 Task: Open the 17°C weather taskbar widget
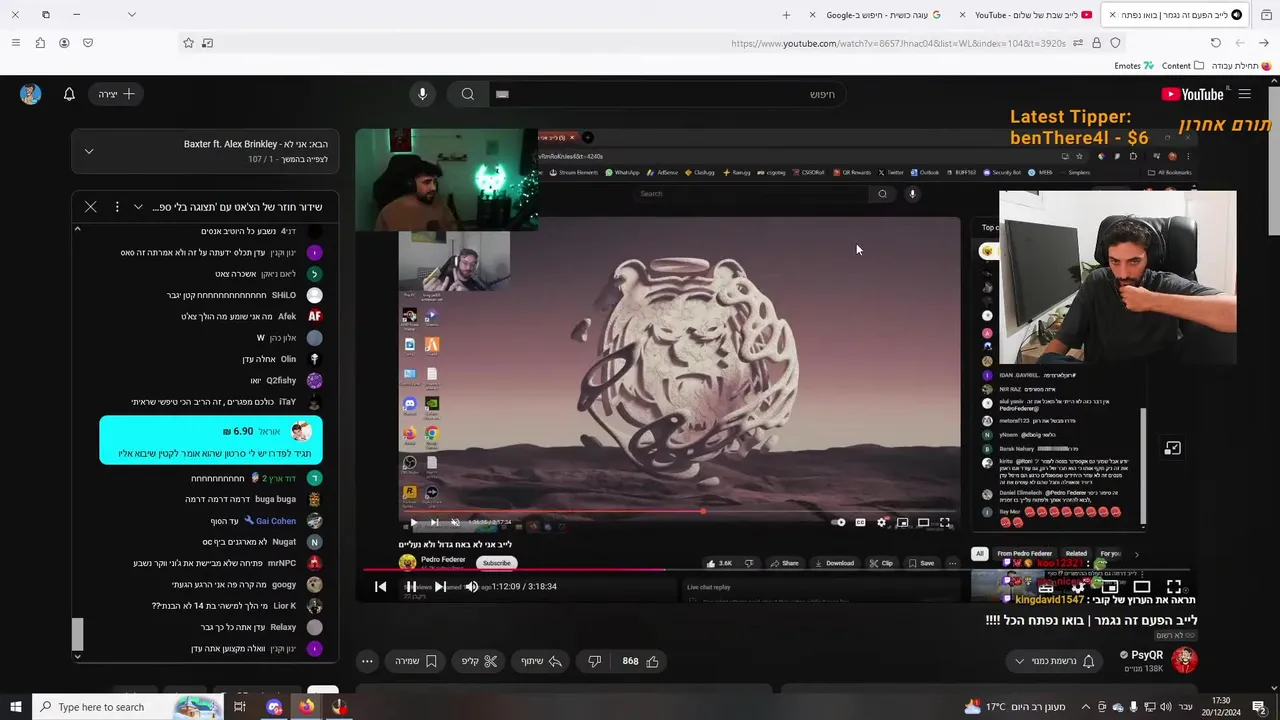(x=1014, y=707)
